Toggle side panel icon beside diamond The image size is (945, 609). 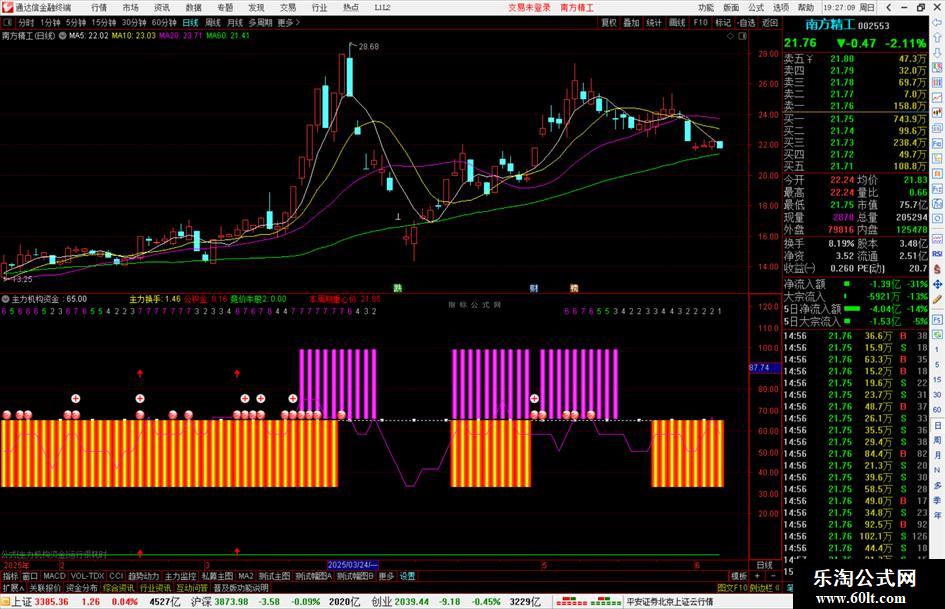pyautogui.click(x=742, y=36)
